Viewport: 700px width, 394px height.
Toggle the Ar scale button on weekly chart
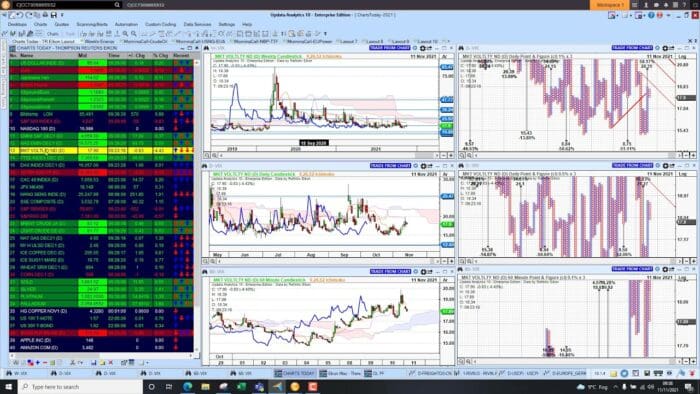click(x=445, y=57)
